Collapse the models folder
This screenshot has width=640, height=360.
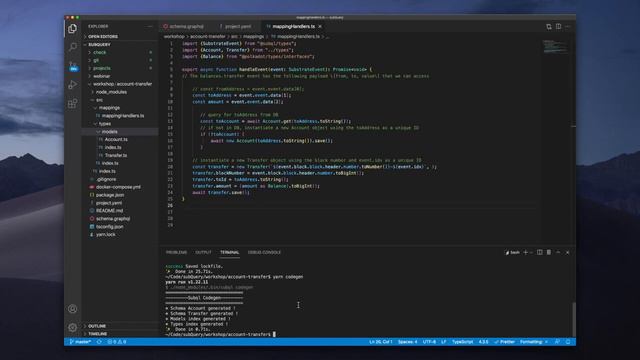[109, 132]
